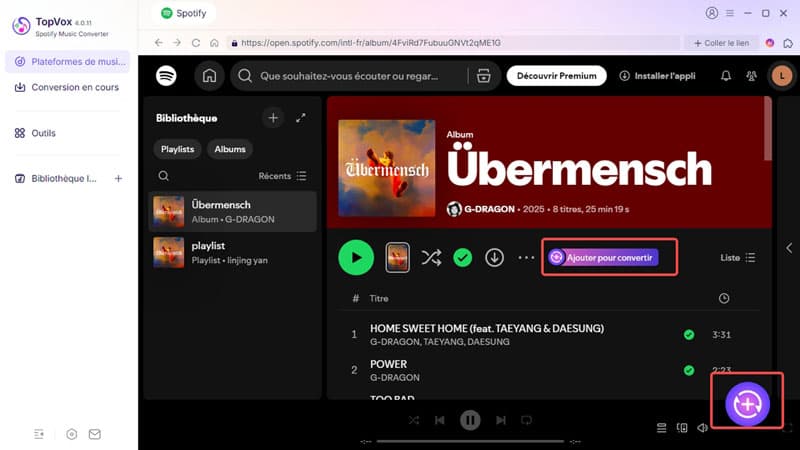Screen dimensions: 800x450
Task: Open TopVox settings gear icon
Action: pyautogui.click(x=71, y=434)
